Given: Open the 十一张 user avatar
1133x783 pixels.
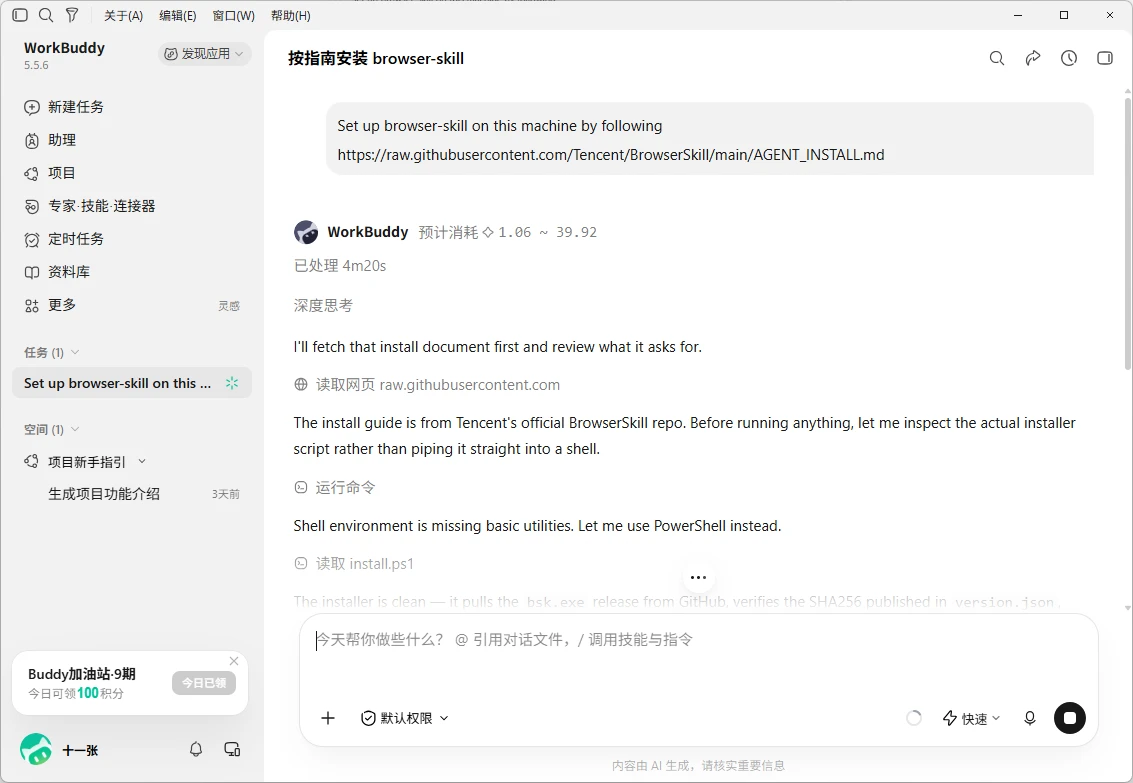Looking at the screenshot, I should click(35, 750).
